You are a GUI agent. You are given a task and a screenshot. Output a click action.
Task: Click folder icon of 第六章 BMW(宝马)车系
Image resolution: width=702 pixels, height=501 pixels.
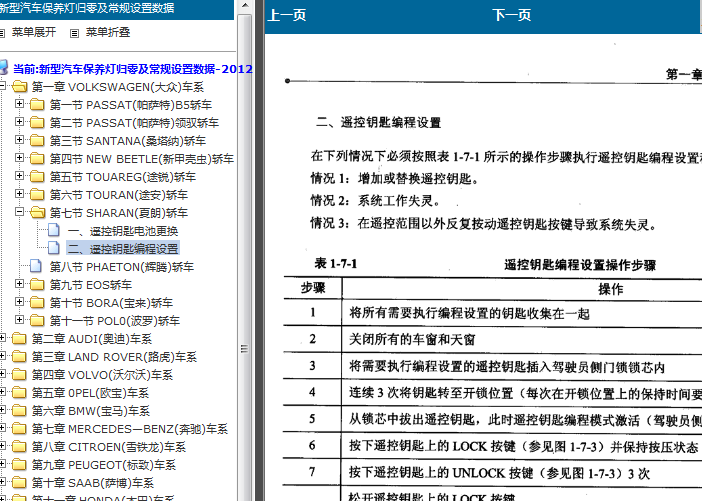pyautogui.click(x=19, y=410)
